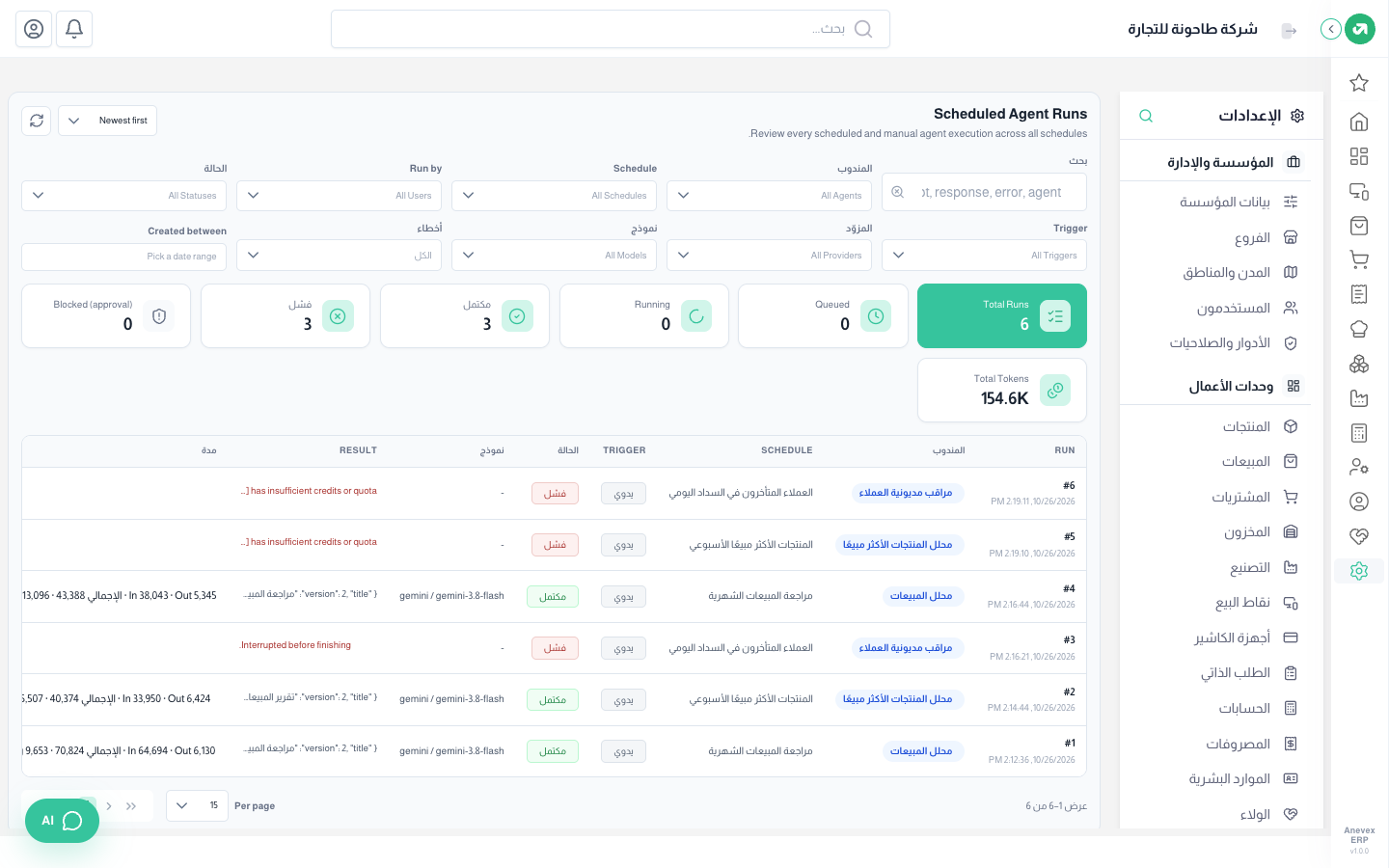Screen dimensions: 1389x868
Task: Open the dashboard grid icon in rail
Action: tap(1359, 156)
